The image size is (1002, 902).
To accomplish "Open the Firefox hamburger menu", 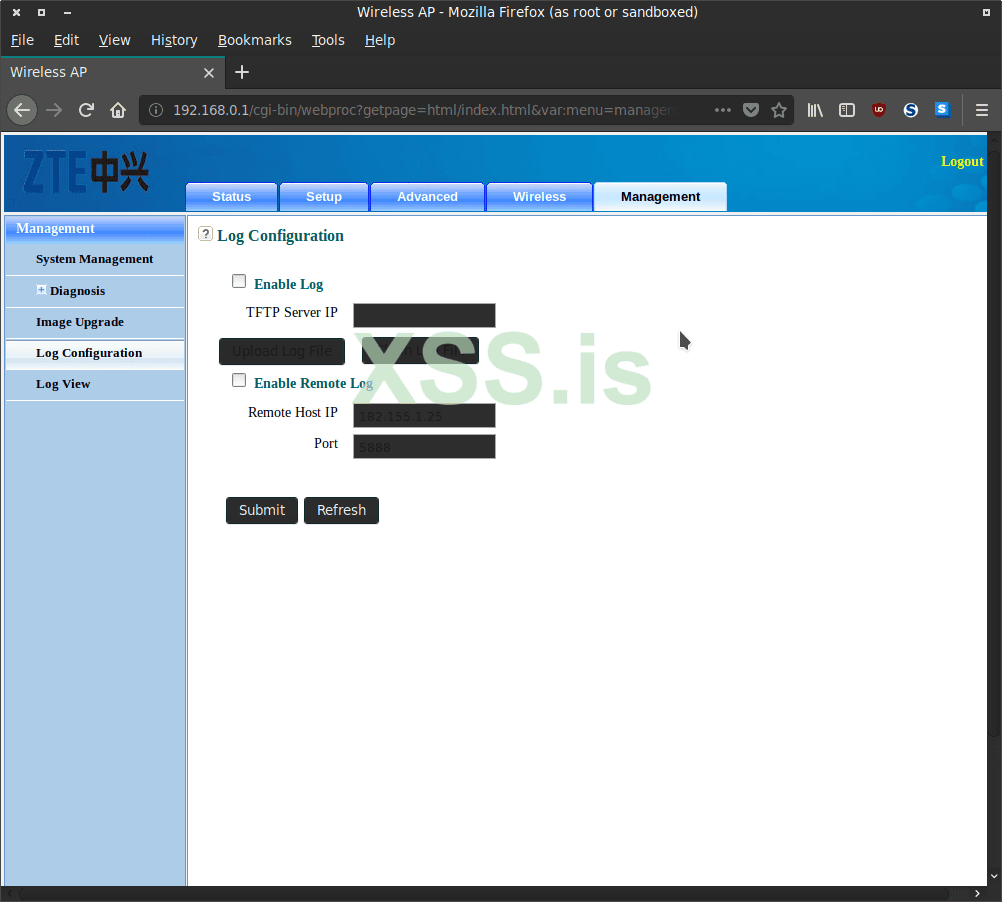I will [982, 110].
